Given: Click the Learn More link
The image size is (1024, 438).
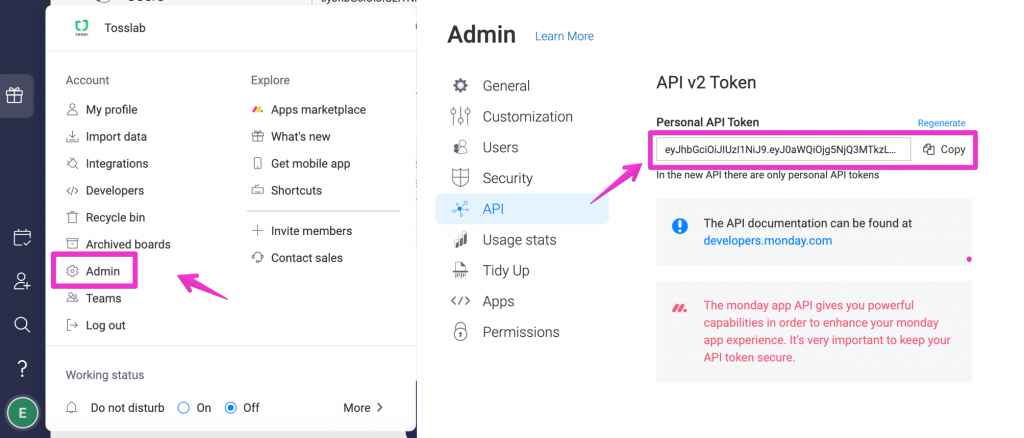Looking at the screenshot, I should (x=564, y=37).
